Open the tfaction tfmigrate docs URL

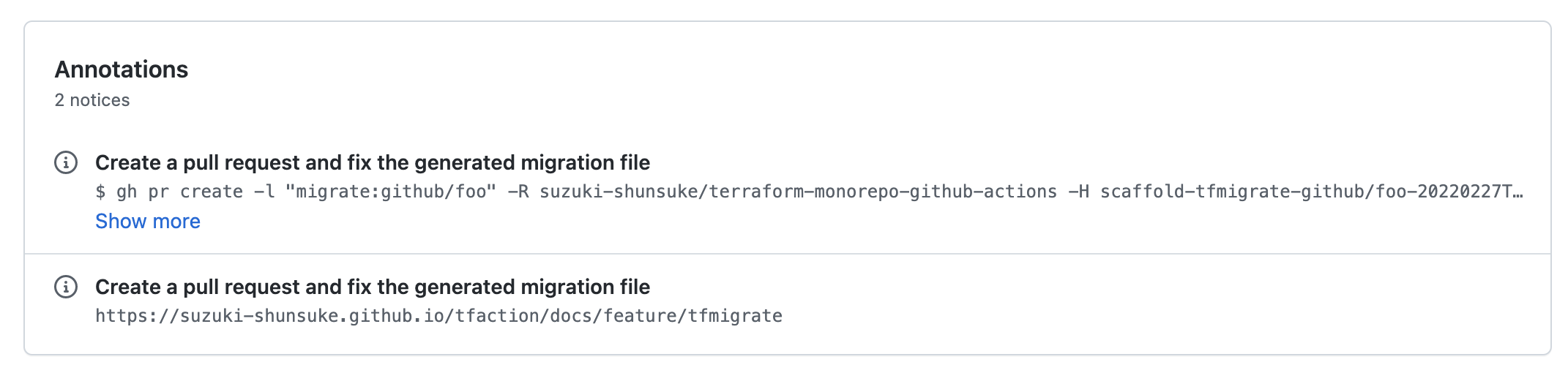pos(439,316)
